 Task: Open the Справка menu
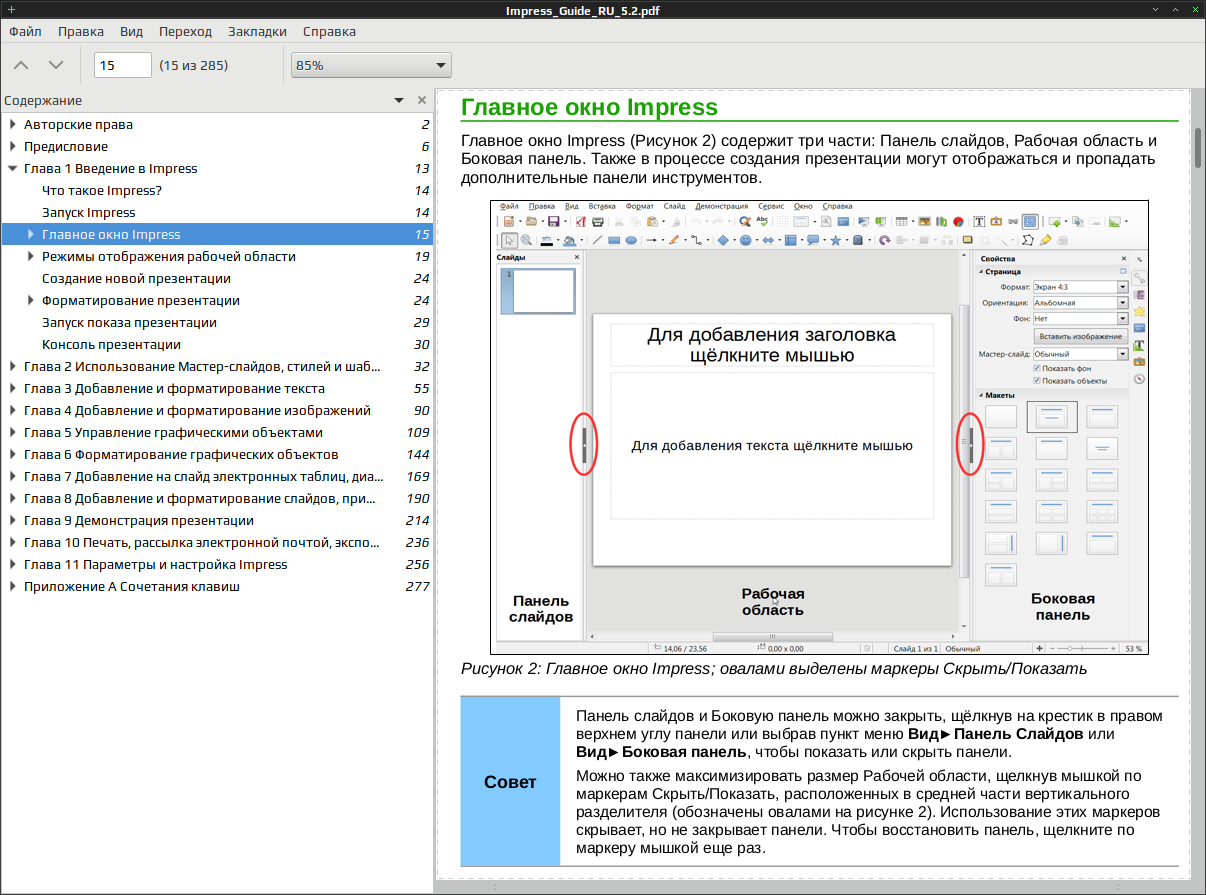329,31
